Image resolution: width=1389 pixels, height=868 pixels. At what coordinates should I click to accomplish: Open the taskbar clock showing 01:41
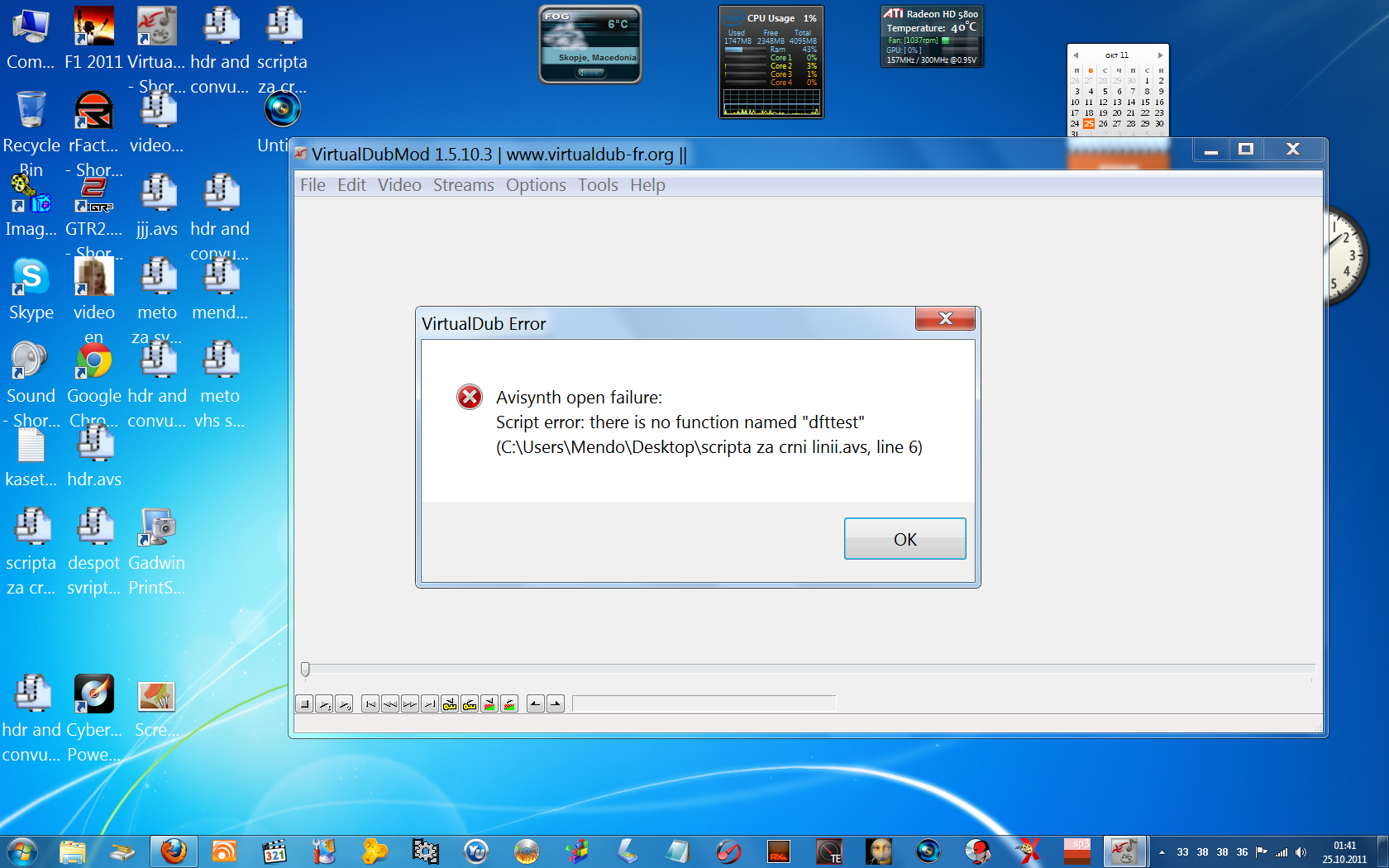[x=1344, y=852]
